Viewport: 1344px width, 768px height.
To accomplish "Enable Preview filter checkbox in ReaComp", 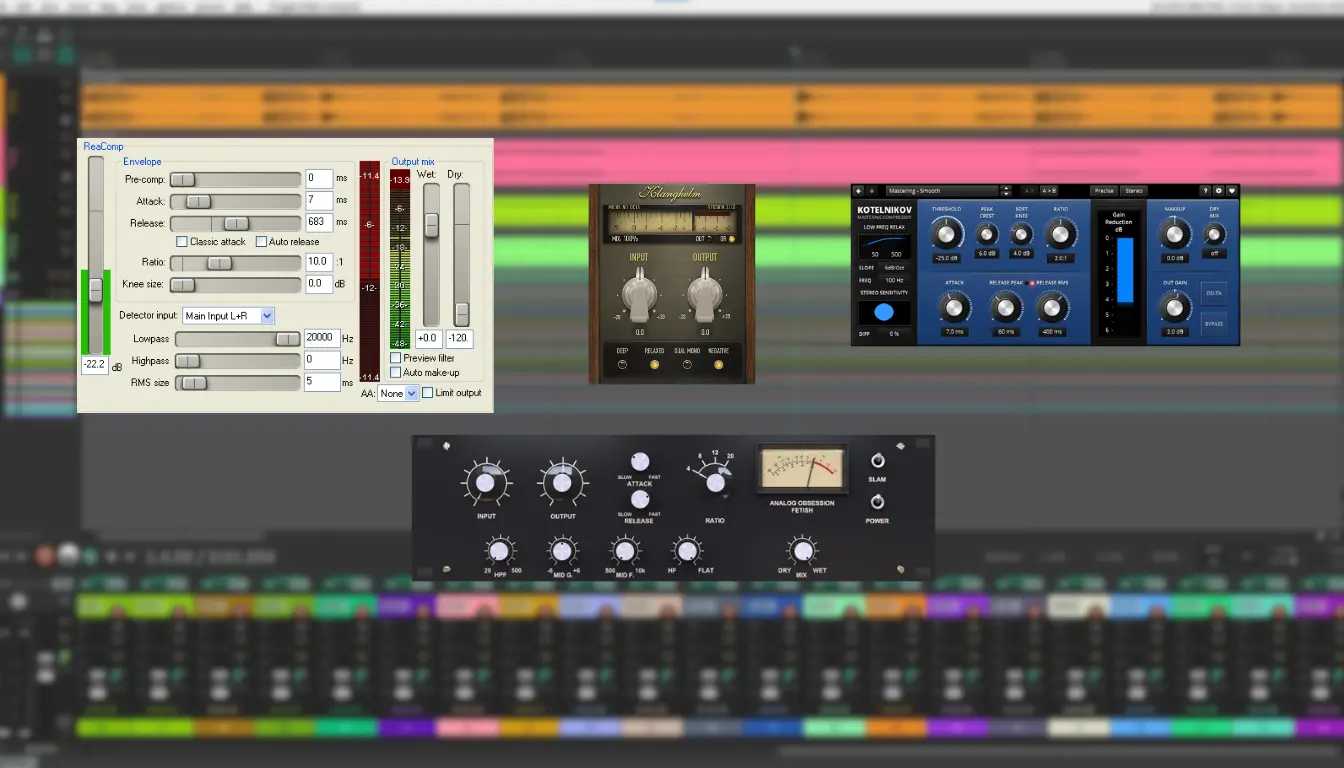I will pos(396,358).
